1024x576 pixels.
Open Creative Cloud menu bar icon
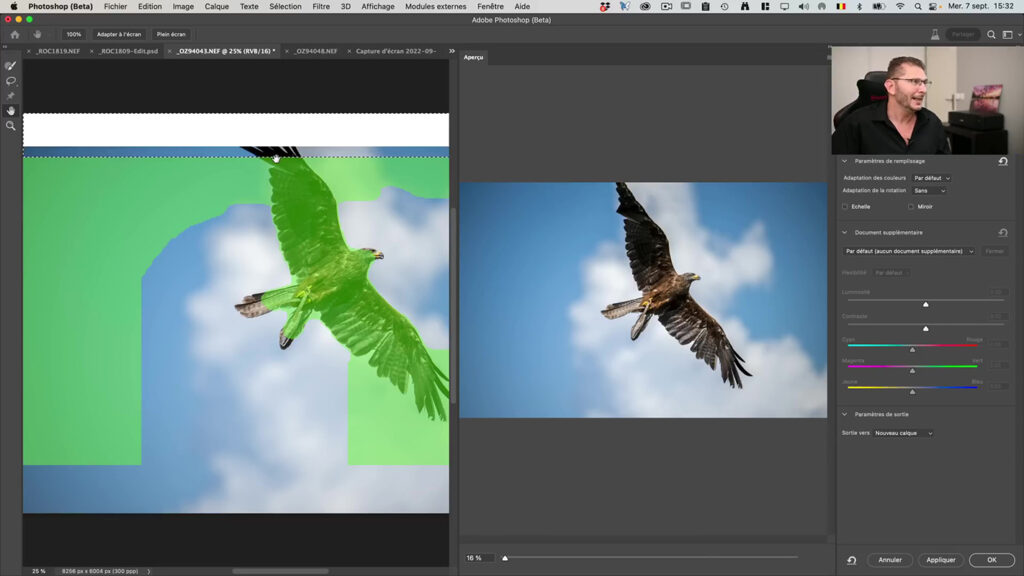[x=645, y=7]
